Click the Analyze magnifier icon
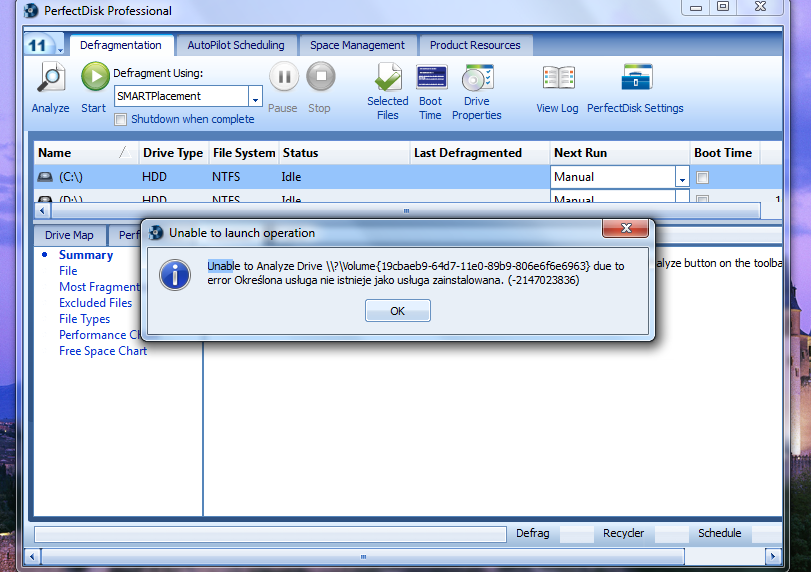The height and width of the screenshot is (572, 811). (x=51, y=79)
